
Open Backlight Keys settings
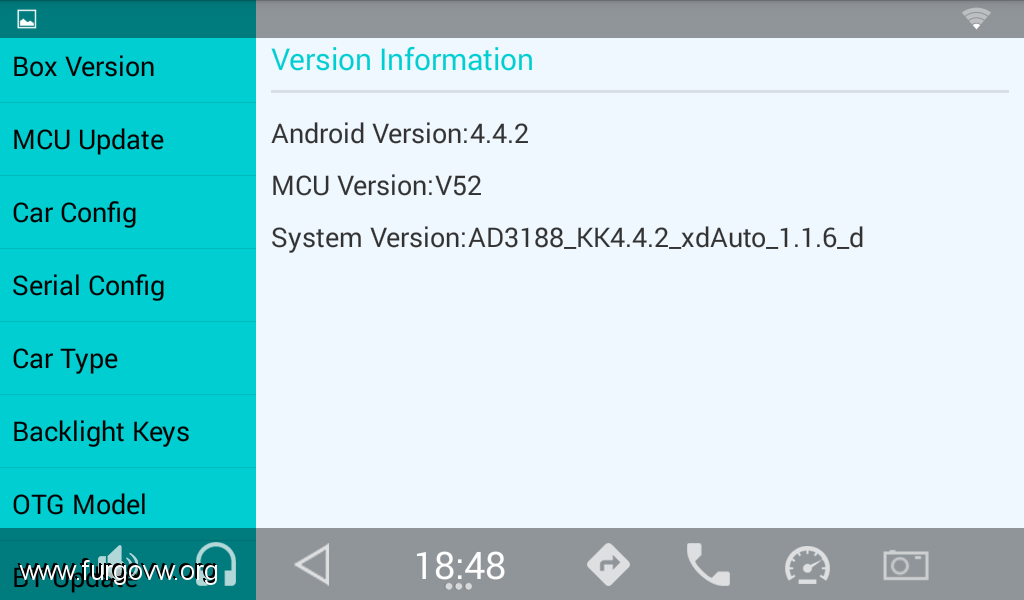pyautogui.click(x=128, y=432)
